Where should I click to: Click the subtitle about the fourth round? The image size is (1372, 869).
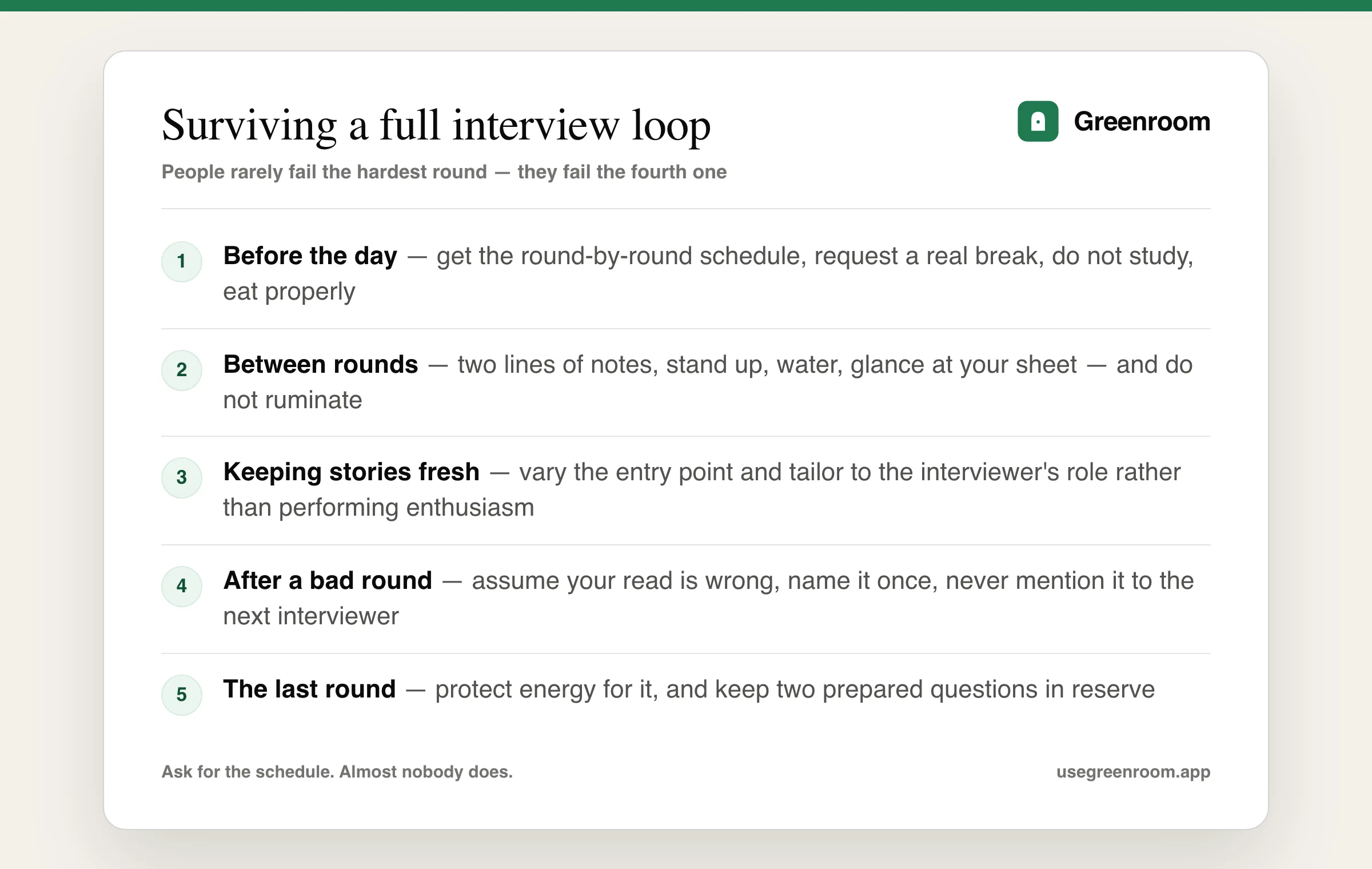click(444, 172)
